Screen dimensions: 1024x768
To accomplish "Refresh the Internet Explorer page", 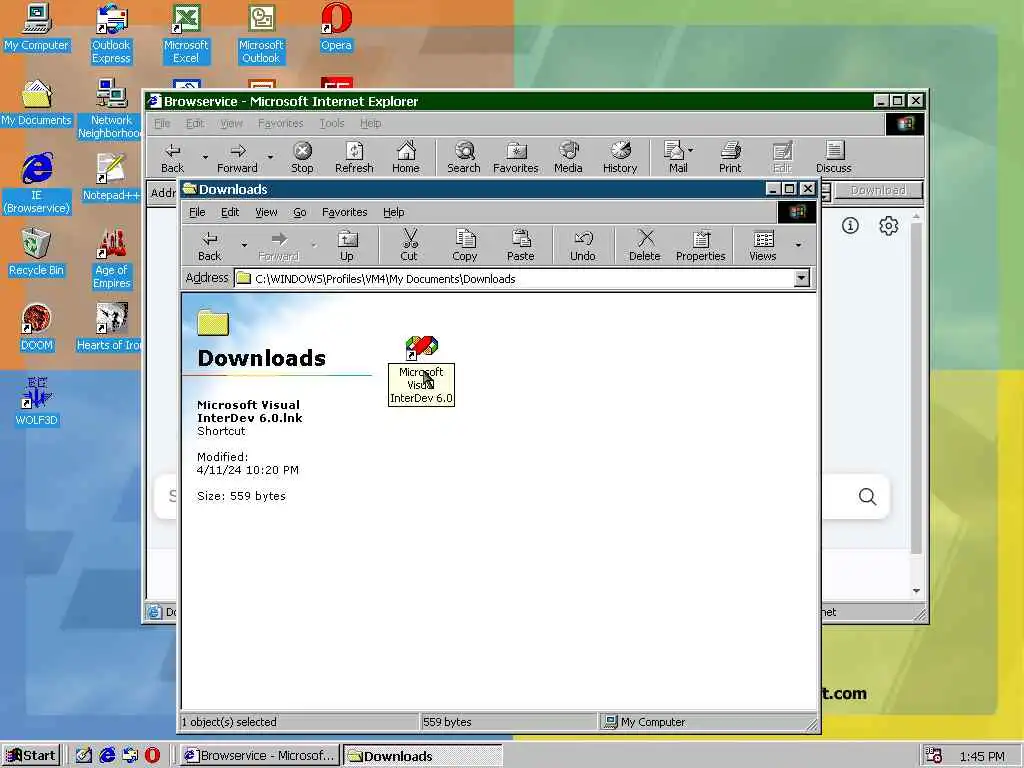I will coord(354,157).
